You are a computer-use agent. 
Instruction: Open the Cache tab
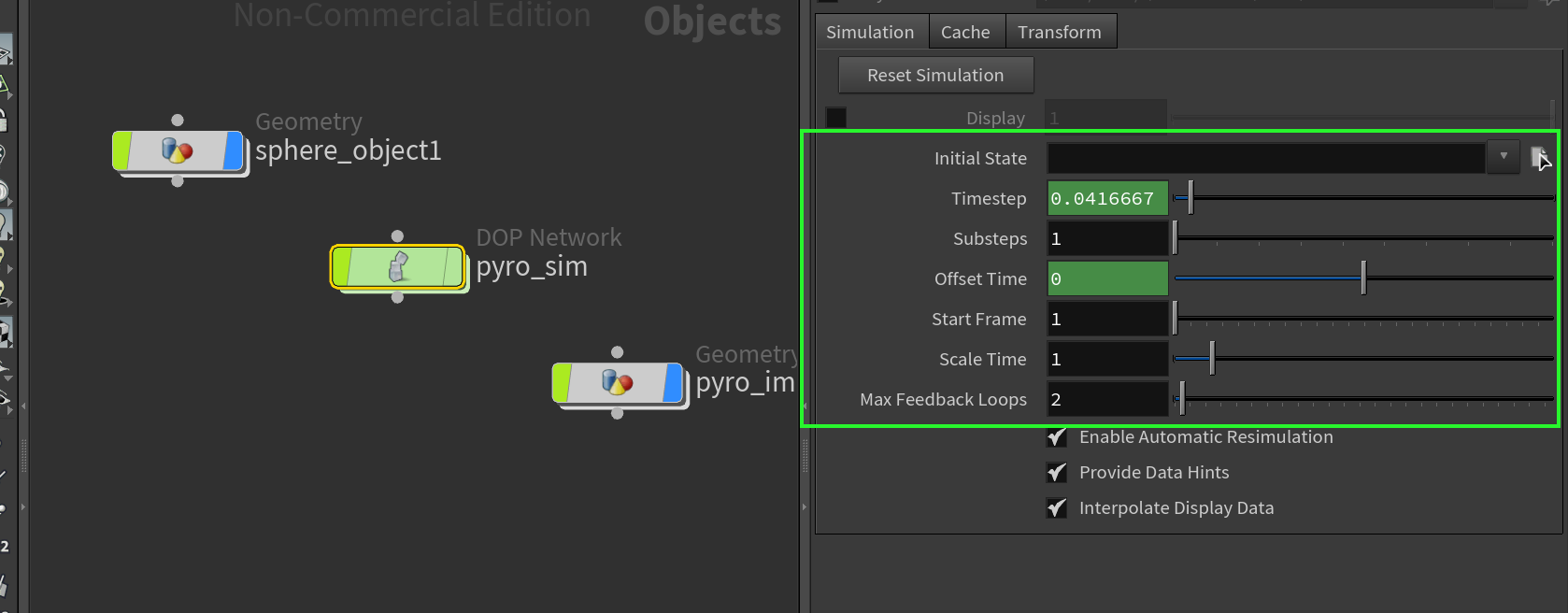[x=965, y=32]
